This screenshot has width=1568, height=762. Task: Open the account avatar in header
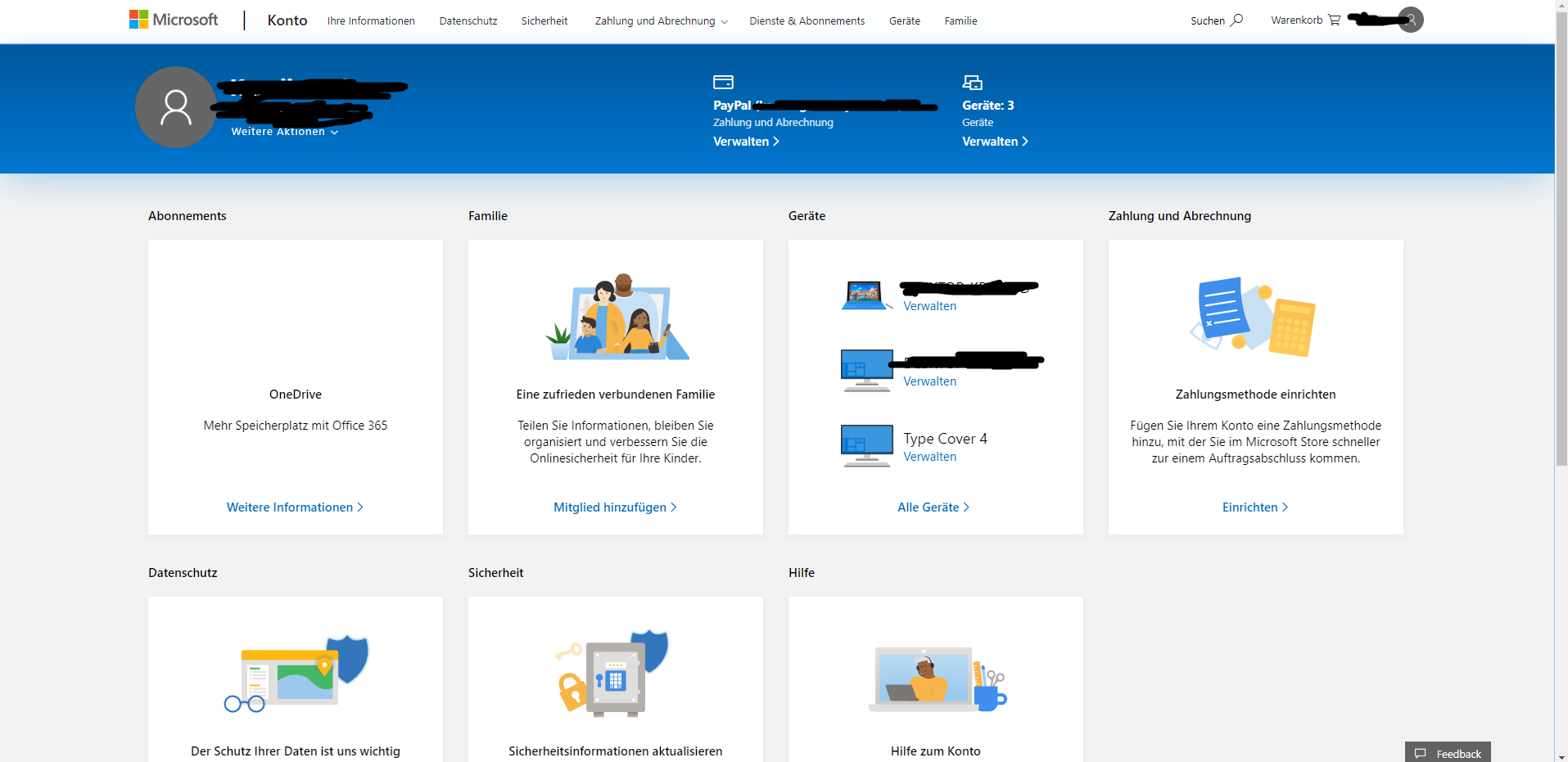click(x=1411, y=20)
